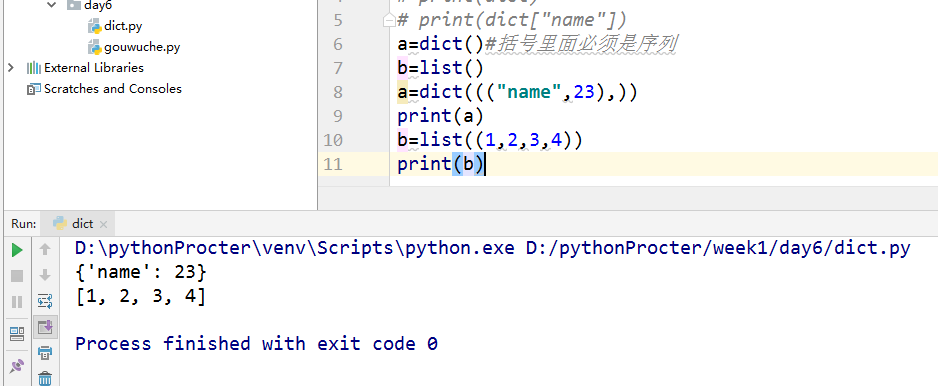Open gouwuche.py in project tree
This screenshot has width=938, height=386.
(x=142, y=47)
